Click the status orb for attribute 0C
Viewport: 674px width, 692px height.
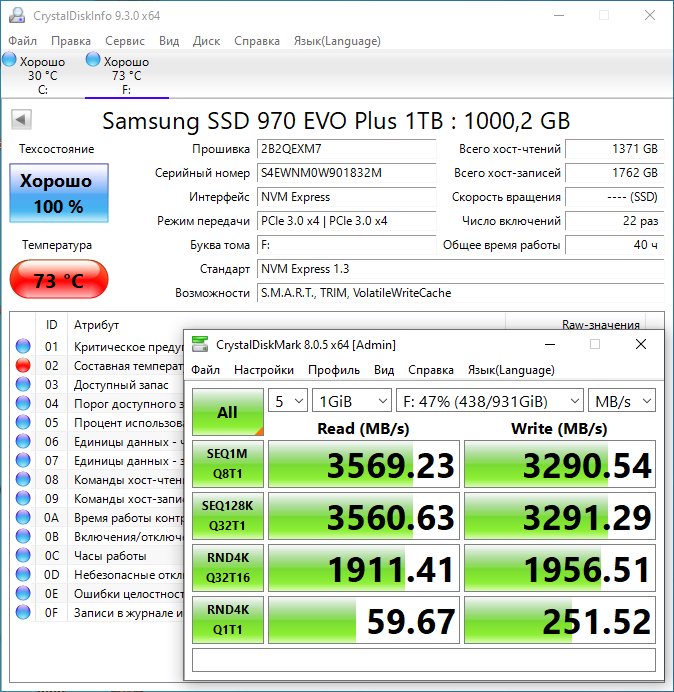[23, 555]
